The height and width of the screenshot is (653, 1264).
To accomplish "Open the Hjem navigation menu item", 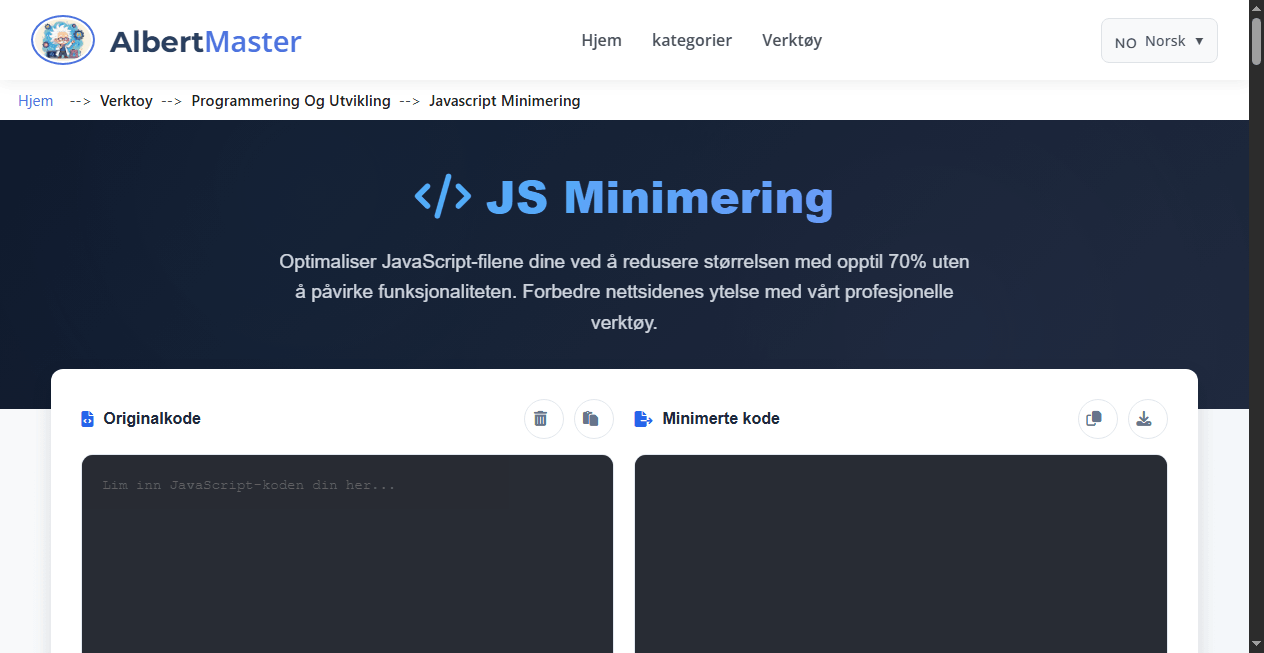I will click(601, 40).
